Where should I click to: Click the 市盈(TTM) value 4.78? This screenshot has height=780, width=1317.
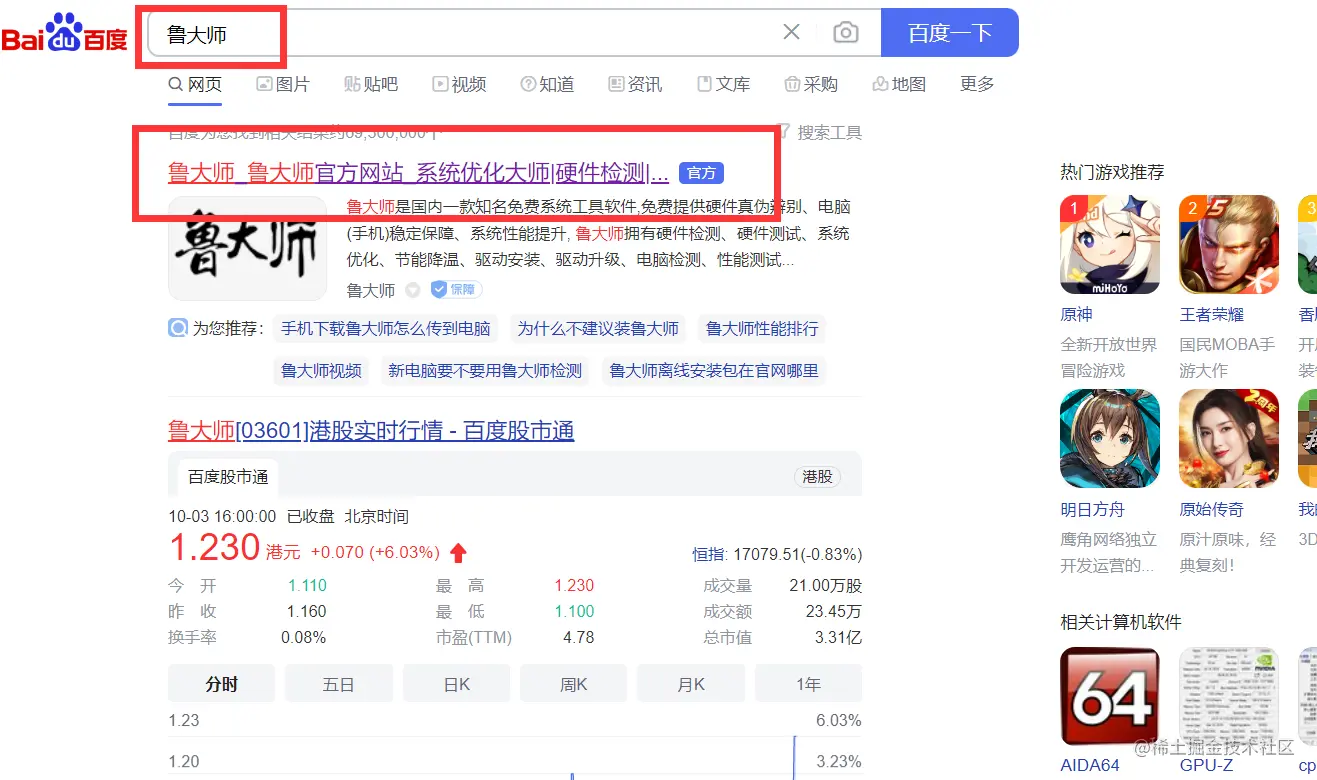click(579, 638)
